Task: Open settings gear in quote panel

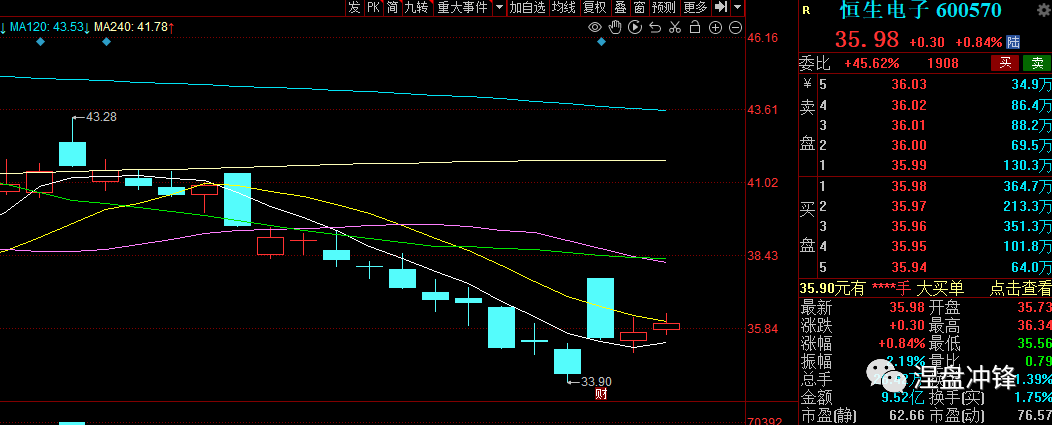Action: point(1044,10)
